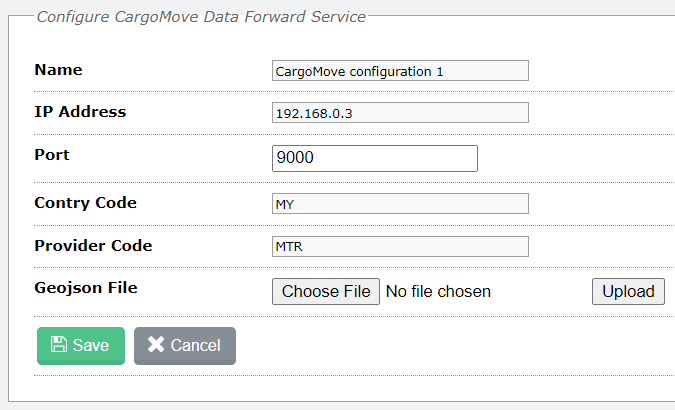Image resolution: width=675 pixels, height=410 pixels.
Task: Edit the IP Address field
Action: (400, 113)
